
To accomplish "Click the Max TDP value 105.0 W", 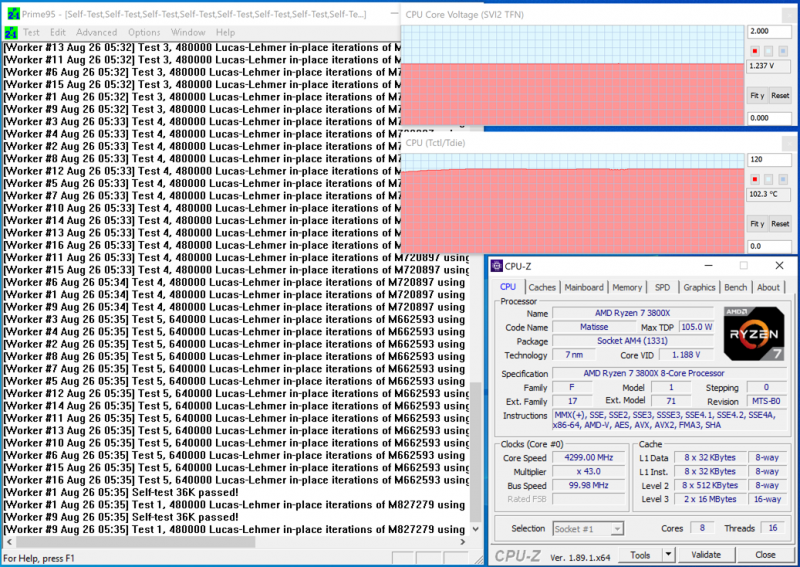I will tap(696, 327).
